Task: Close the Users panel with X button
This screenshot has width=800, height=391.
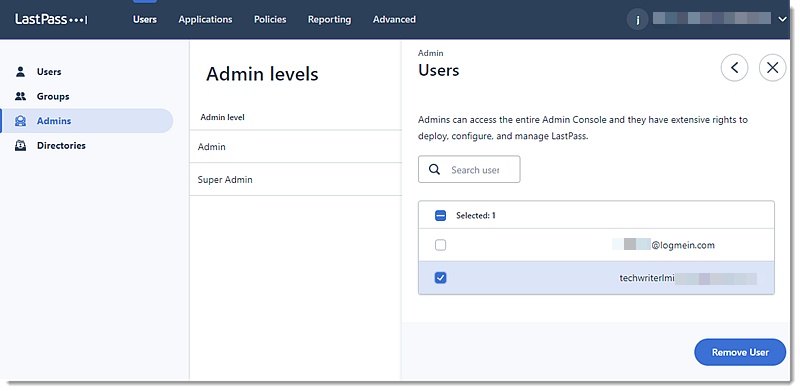Action: [772, 67]
